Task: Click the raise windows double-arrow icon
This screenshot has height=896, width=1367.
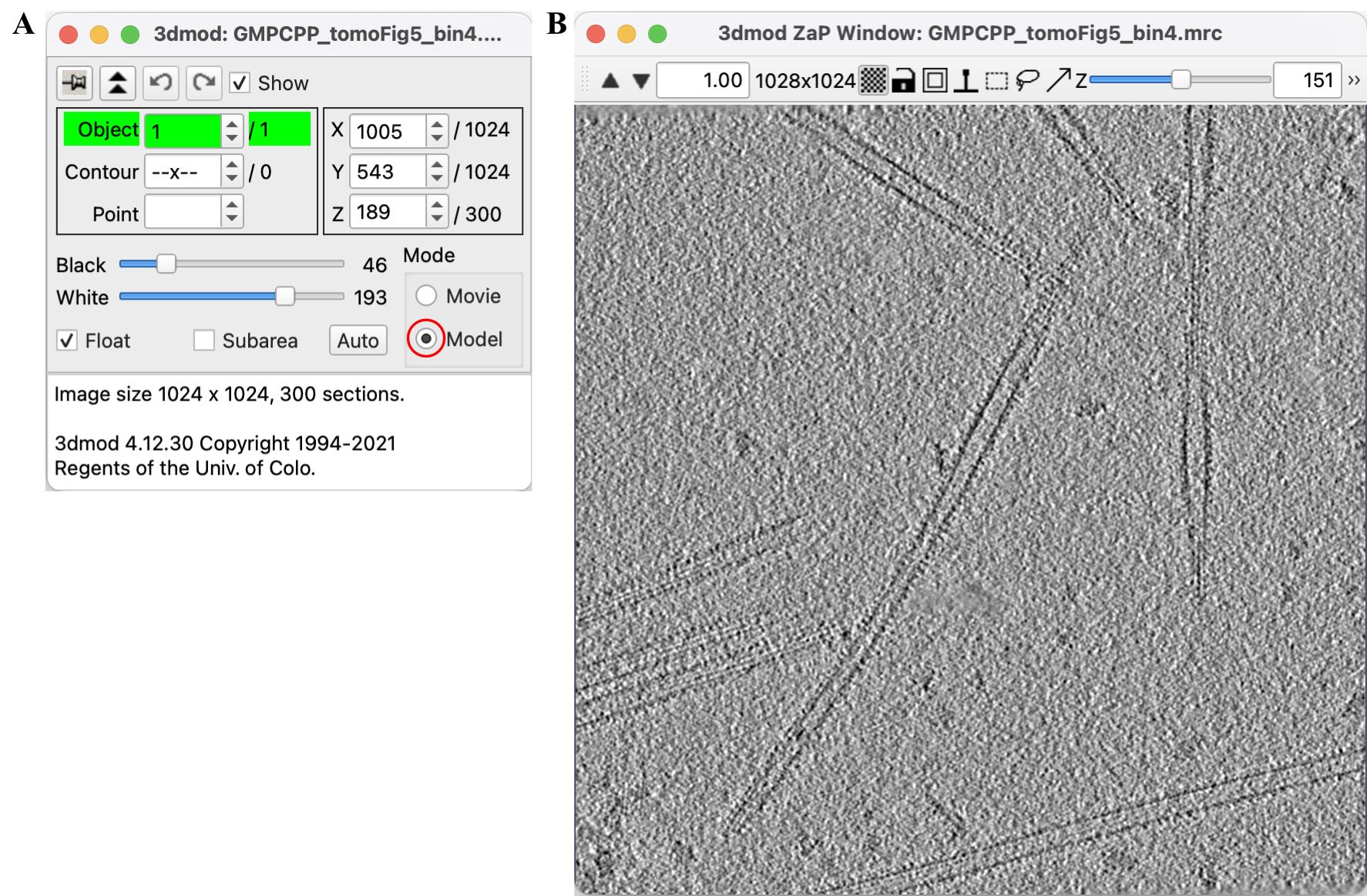Action: (x=117, y=83)
